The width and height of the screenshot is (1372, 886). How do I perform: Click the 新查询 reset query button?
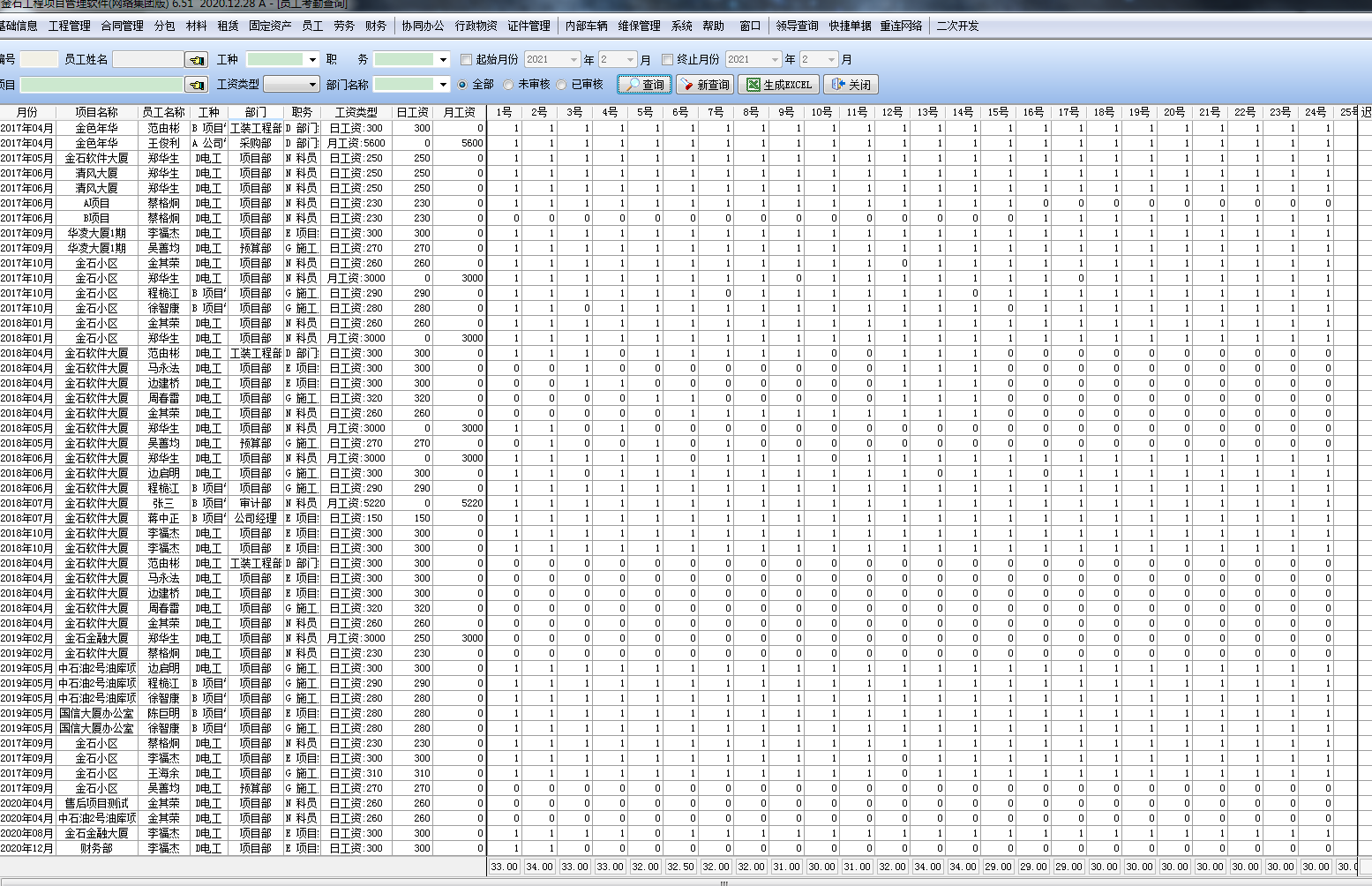704,85
